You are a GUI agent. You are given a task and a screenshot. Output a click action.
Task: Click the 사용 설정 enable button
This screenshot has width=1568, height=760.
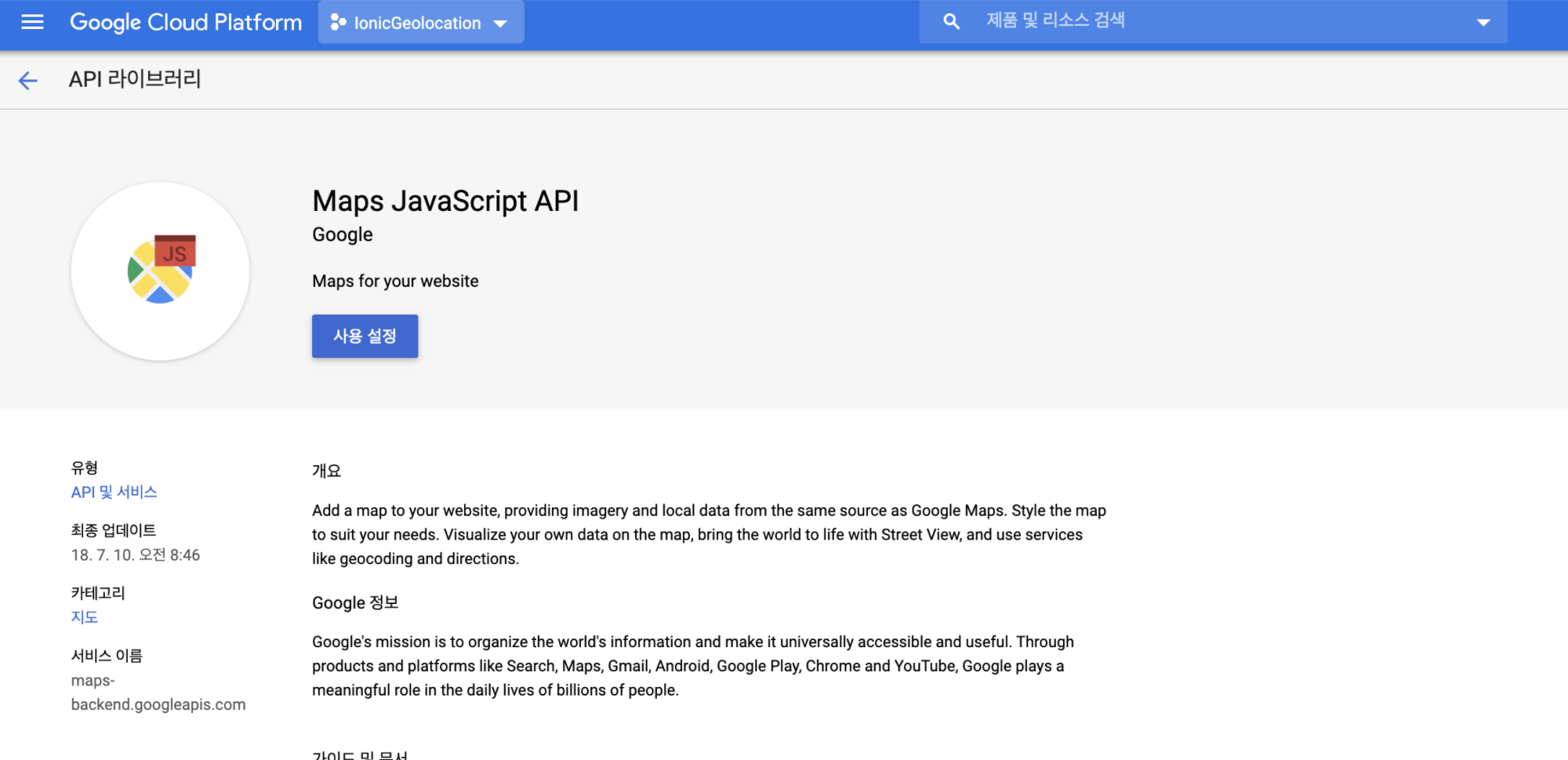pyautogui.click(x=365, y=336)
